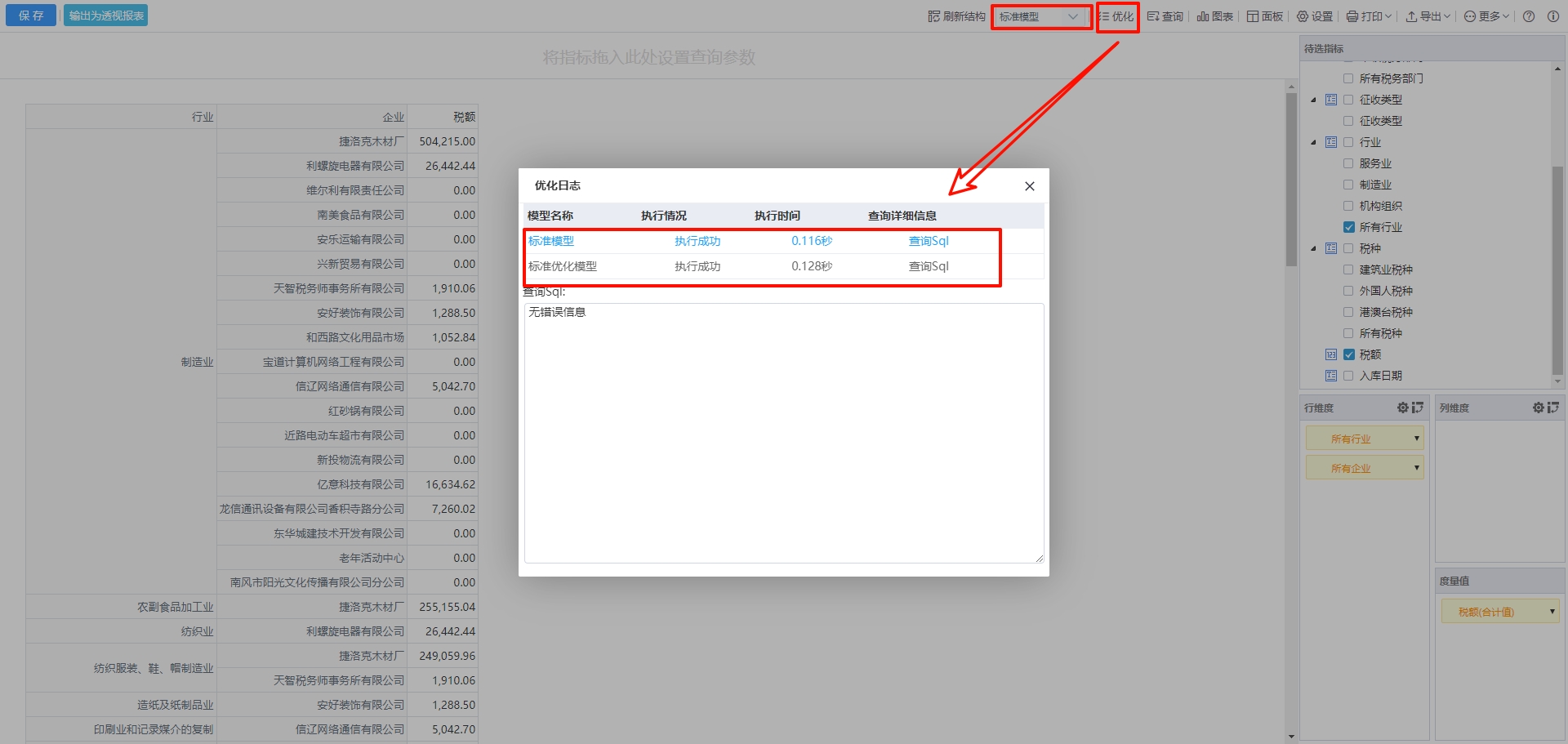Click the 刷新结构 refresh structure icon
Screen dimensions: 1568x744
coord(933,16)
